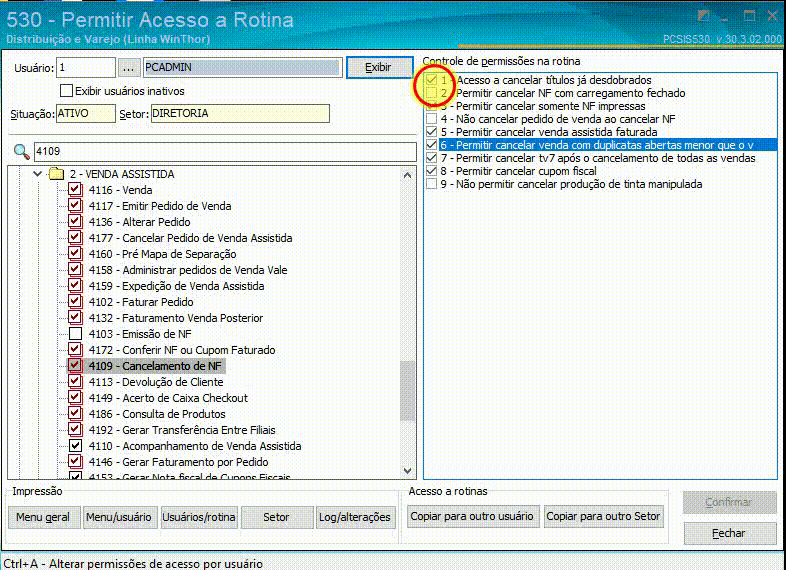Check permission 4 - Não cancelar pedido de venda

coord(431,119)
